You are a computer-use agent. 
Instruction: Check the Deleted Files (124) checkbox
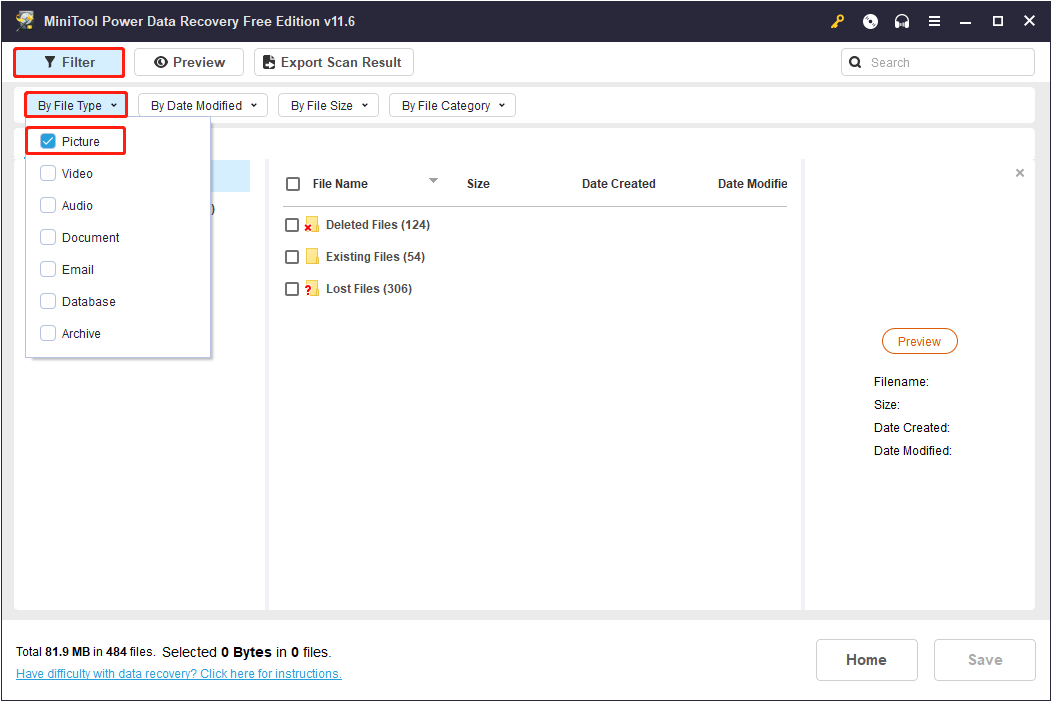(x=292, y=225)
